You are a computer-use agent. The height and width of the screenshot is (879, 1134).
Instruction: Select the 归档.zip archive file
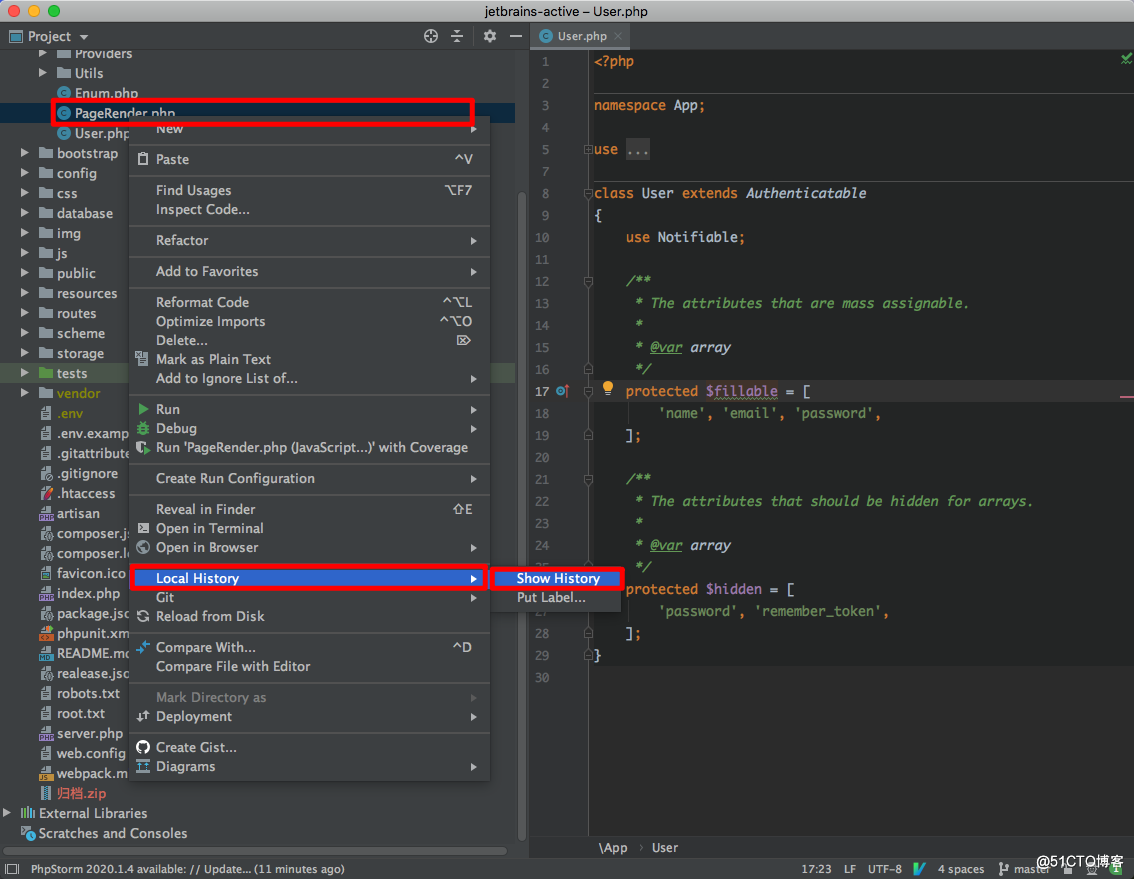point(81,793)
